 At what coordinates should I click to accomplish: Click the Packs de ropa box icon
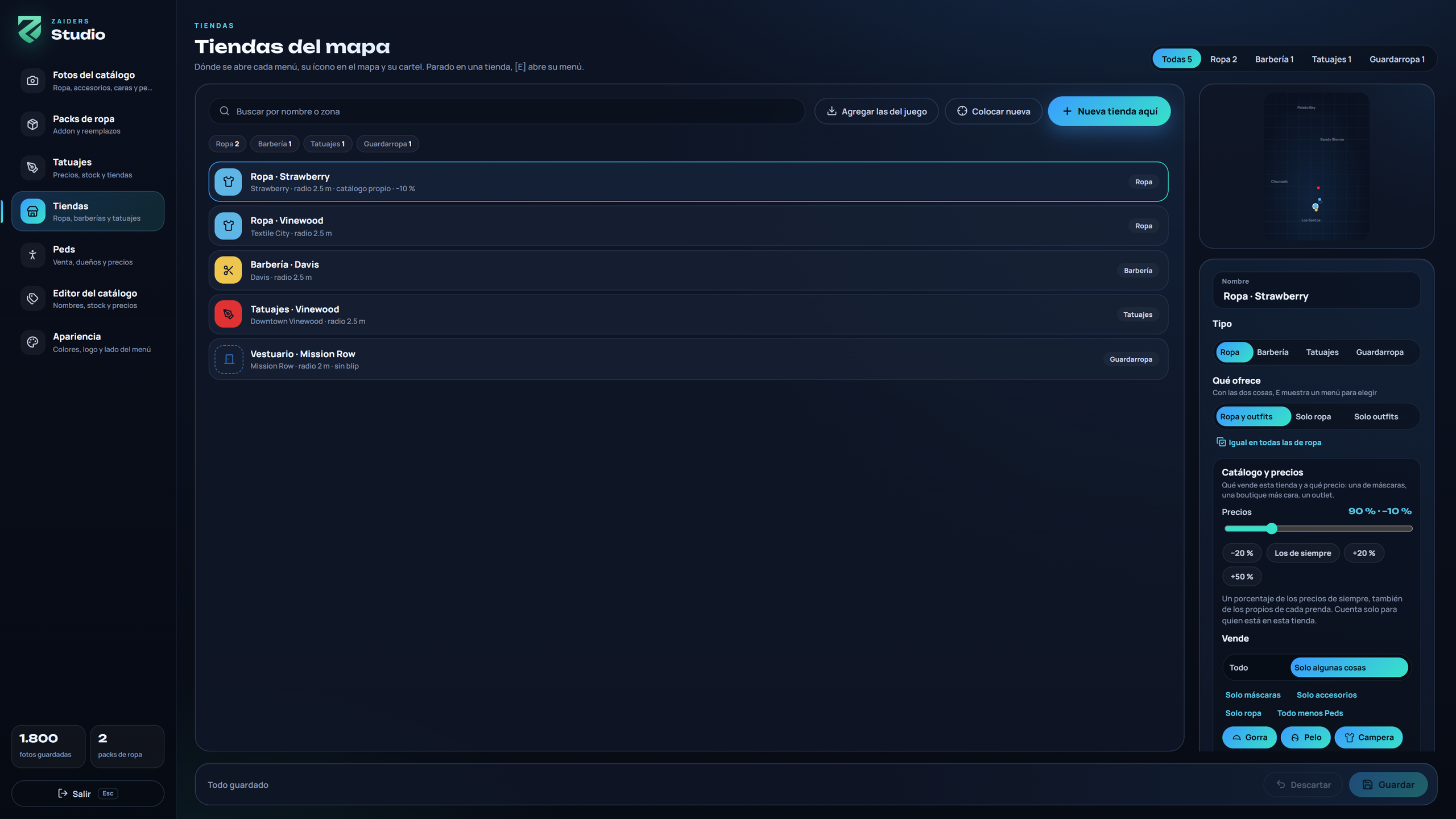click(x=32, y=124)
